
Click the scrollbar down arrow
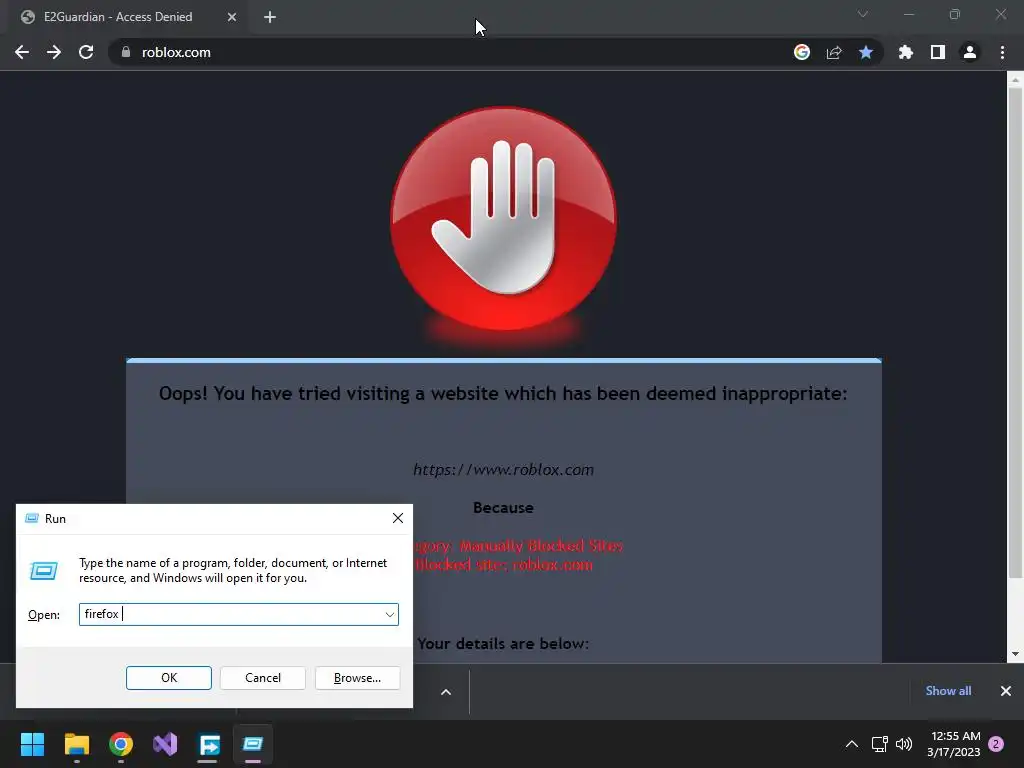(x=1015, y=654)
